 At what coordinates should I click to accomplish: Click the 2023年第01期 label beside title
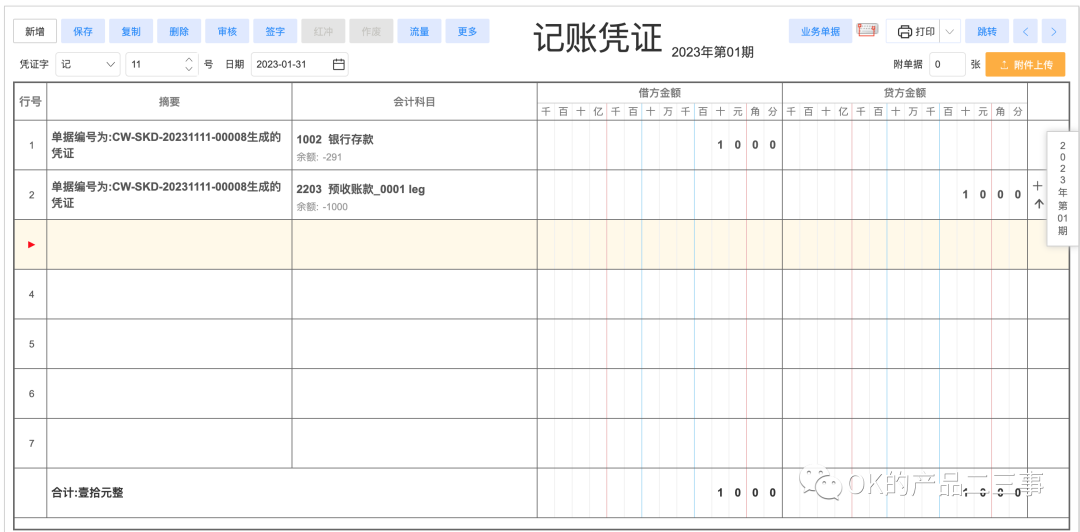[x=712, y=52]
